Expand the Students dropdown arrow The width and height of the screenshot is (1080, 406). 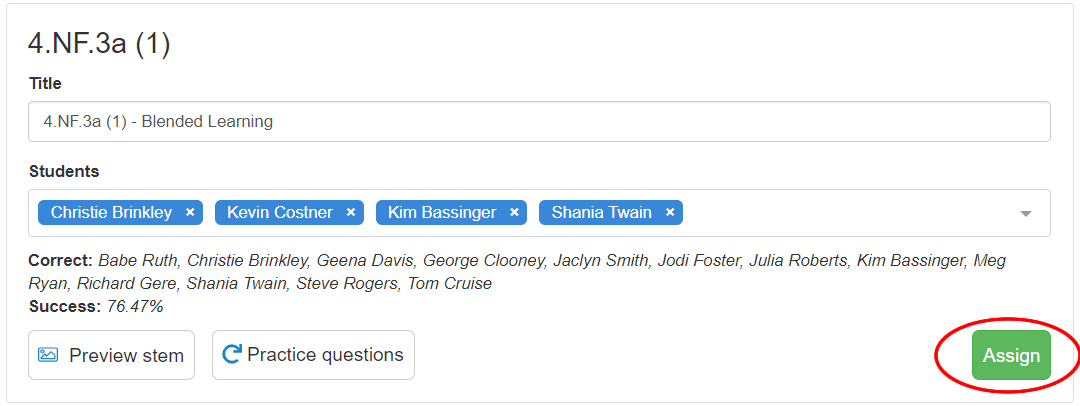point(1025,214)
